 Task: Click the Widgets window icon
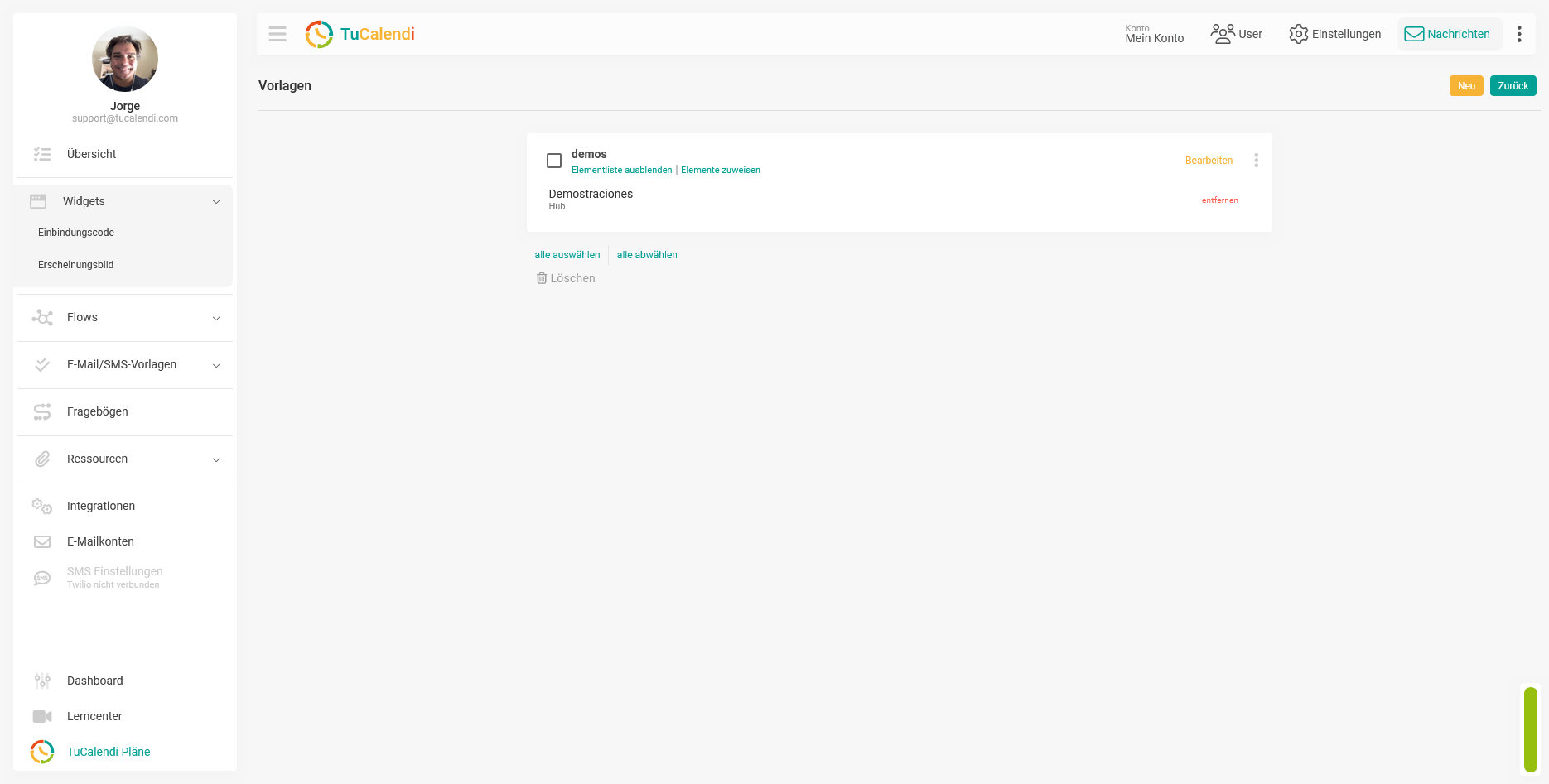38,201
